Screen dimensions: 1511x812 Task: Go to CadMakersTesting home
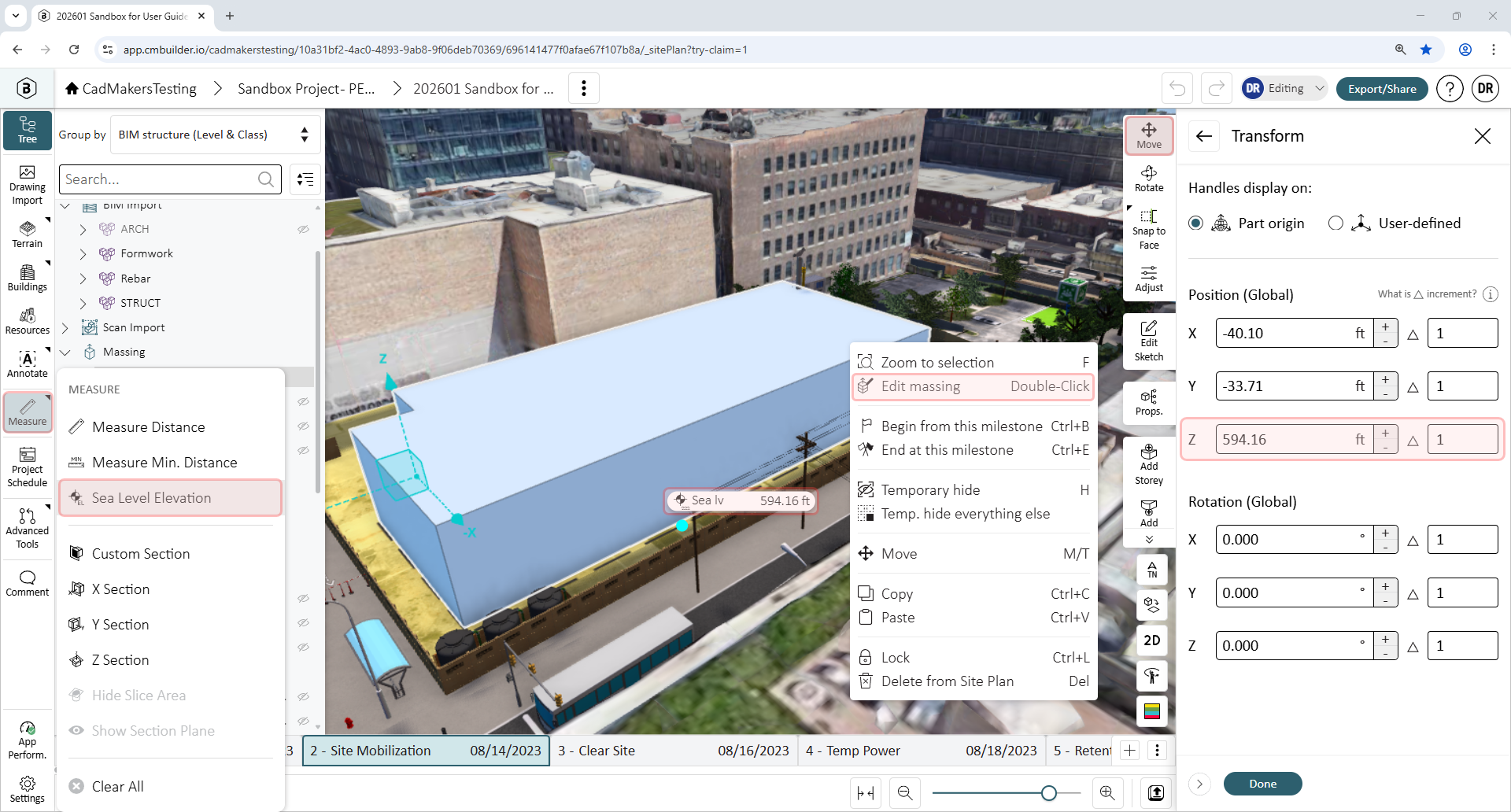[x=131, y=89]
